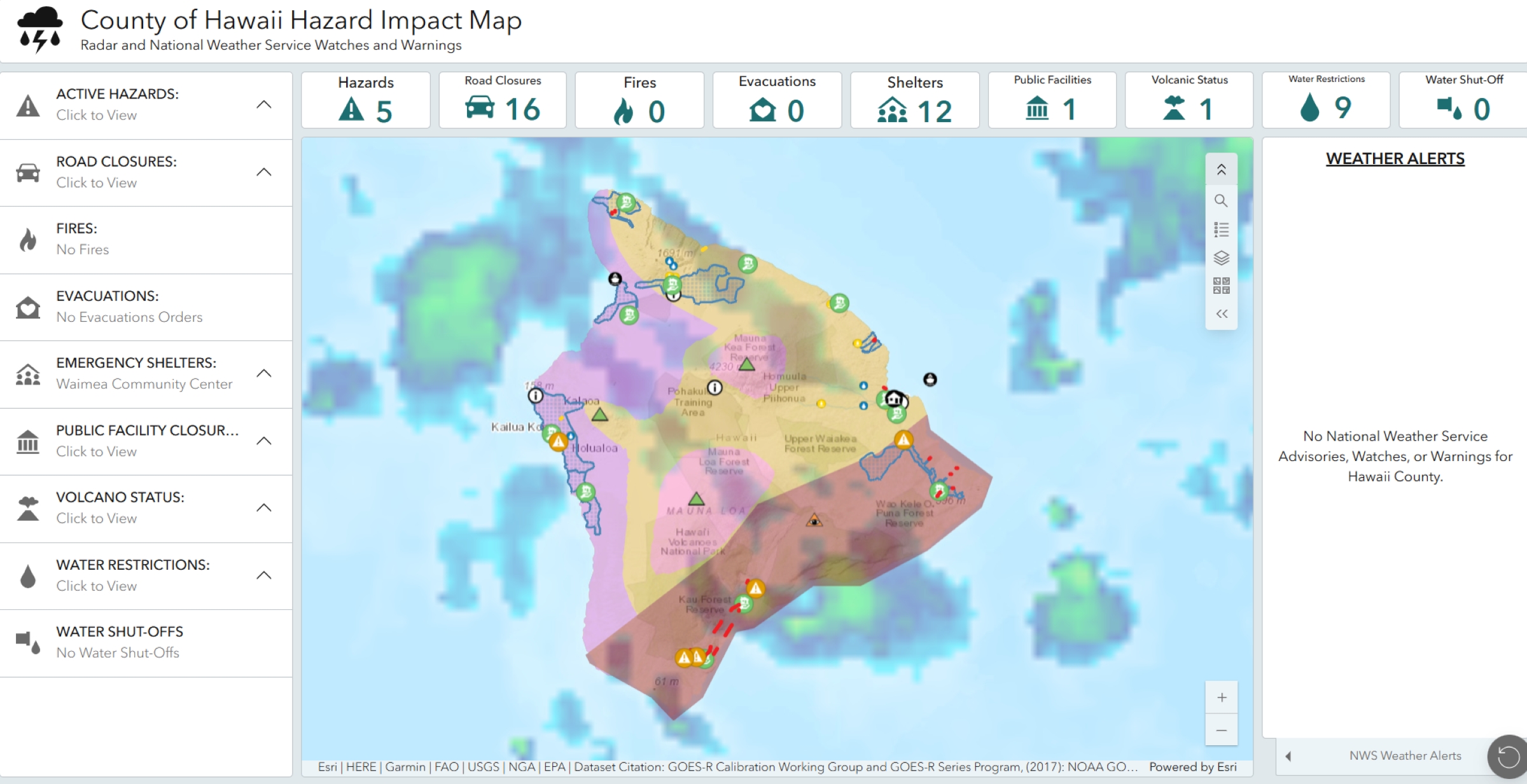The width and height of the screenshot is (1527, 784).
Task: Select the Road Closures 16 indicator tile
Action: 502,100
